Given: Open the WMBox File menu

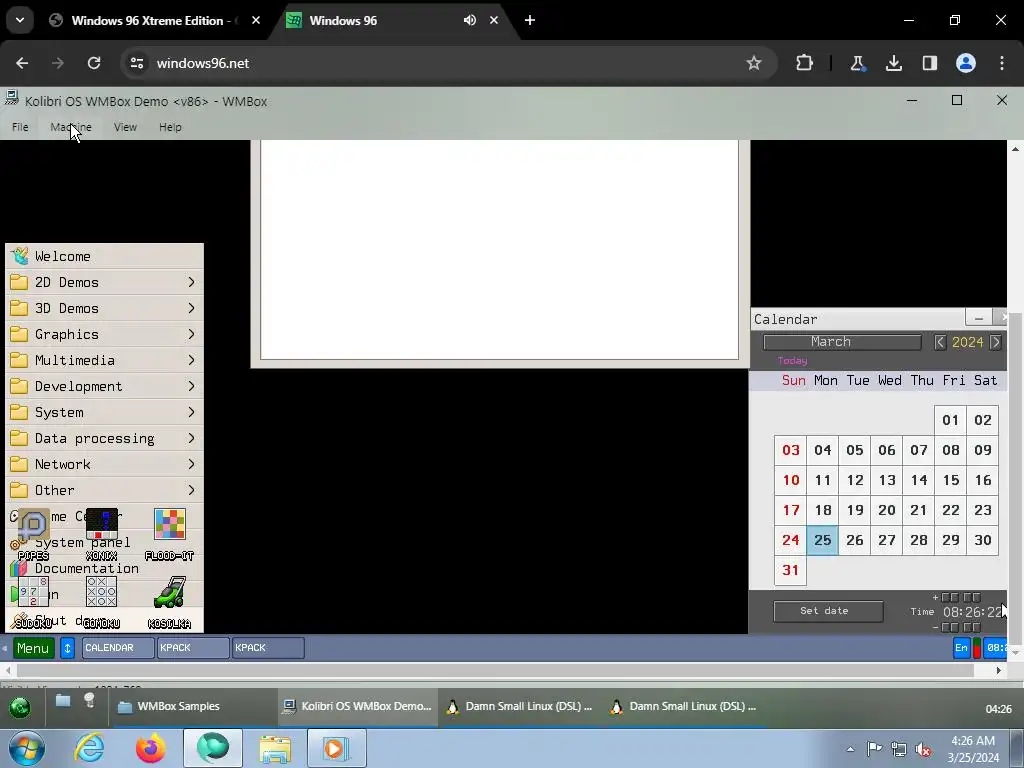Looking at the screenshot, I should [x=20, y=127].
